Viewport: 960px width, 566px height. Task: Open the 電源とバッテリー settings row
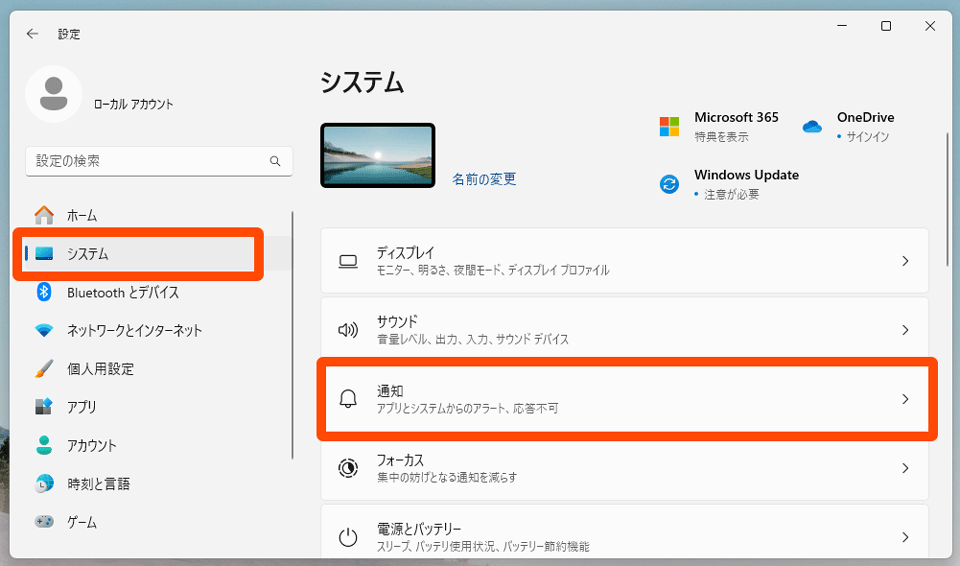[624, 532]
